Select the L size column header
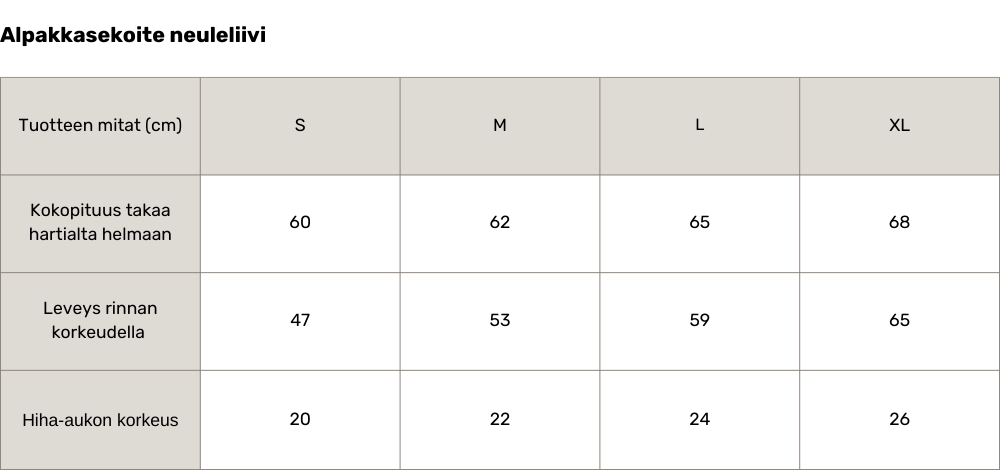 click(700, 125)
